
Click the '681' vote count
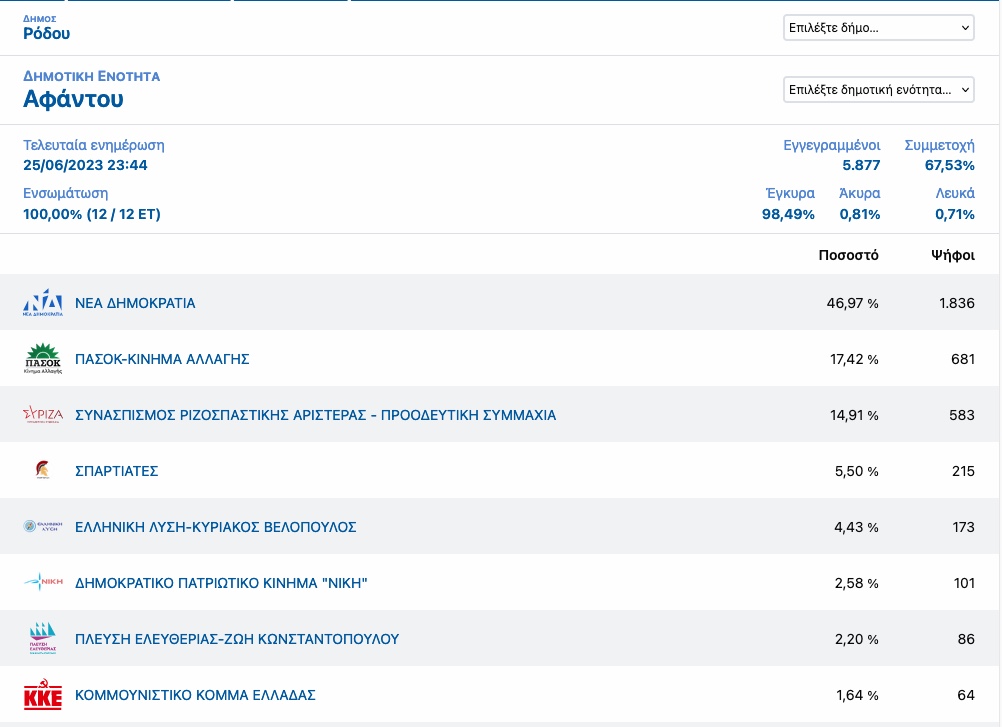963,359
